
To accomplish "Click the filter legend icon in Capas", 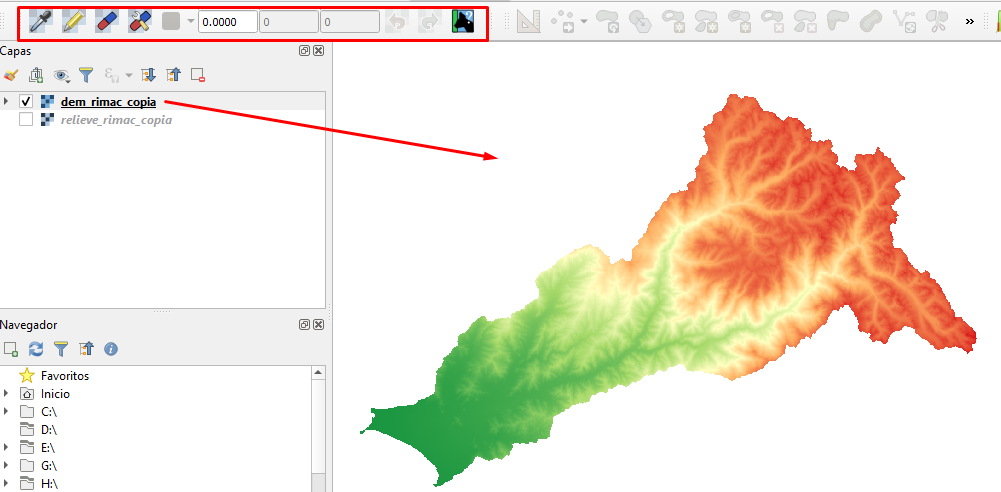I will [x=87, y=75].
